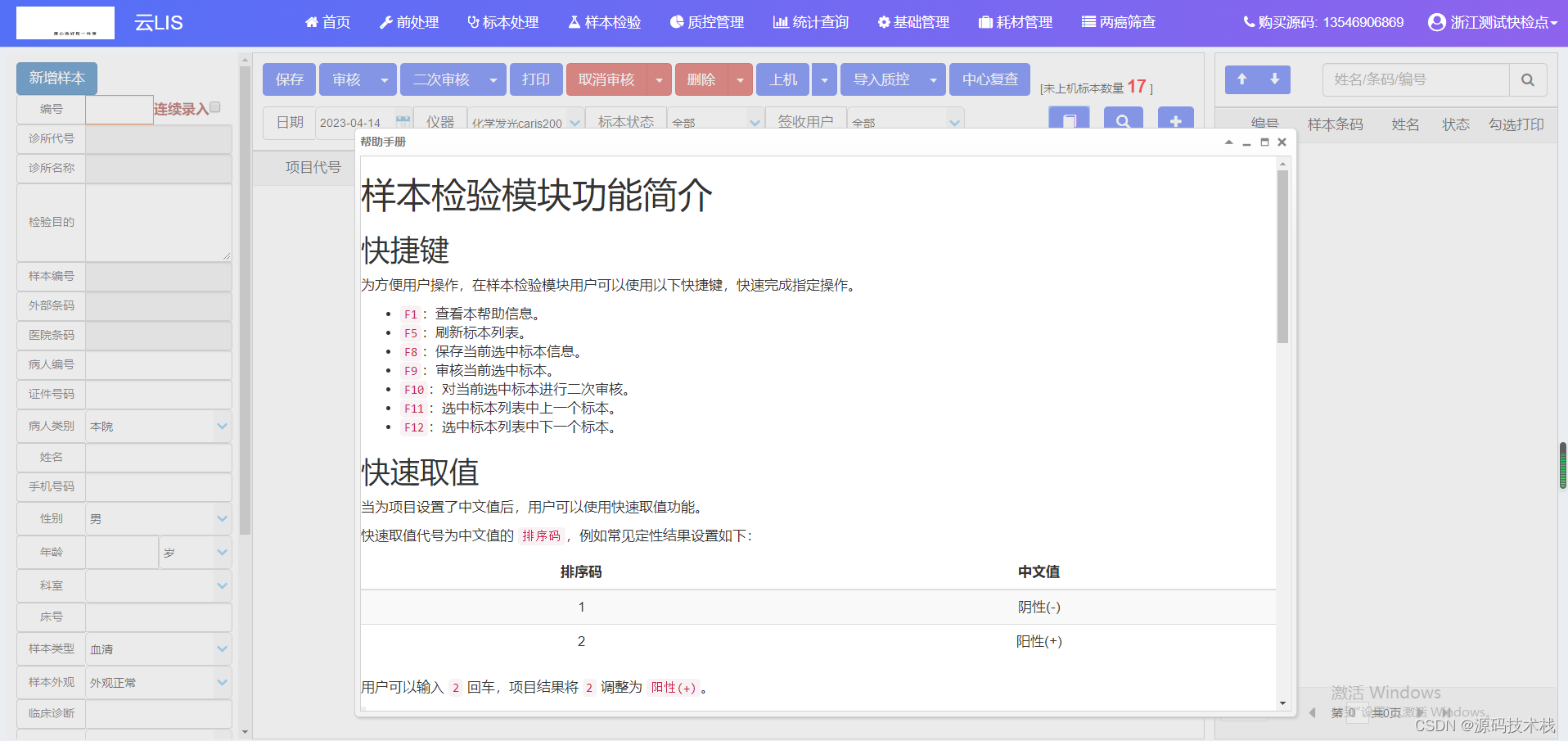1568x741 pixels.
Task: Click the sample search magnifier icon
Action: (1528, 79)
